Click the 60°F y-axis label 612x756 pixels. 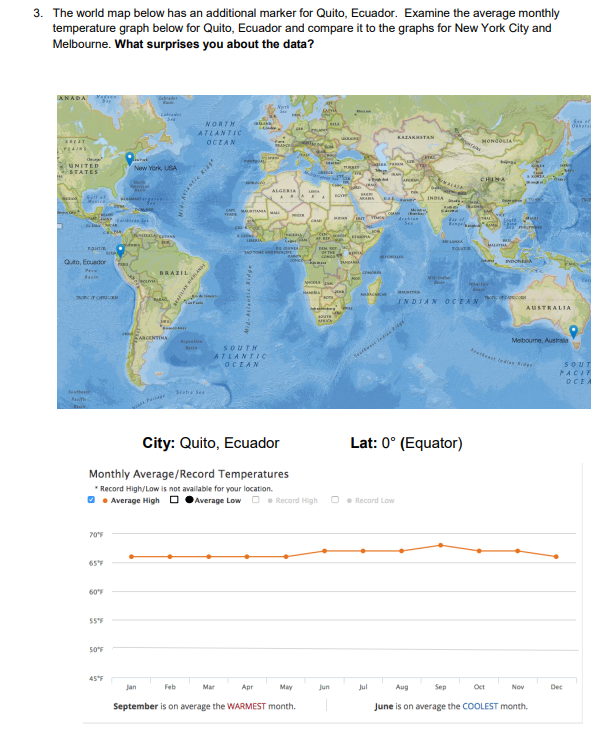tap(96, 592)
